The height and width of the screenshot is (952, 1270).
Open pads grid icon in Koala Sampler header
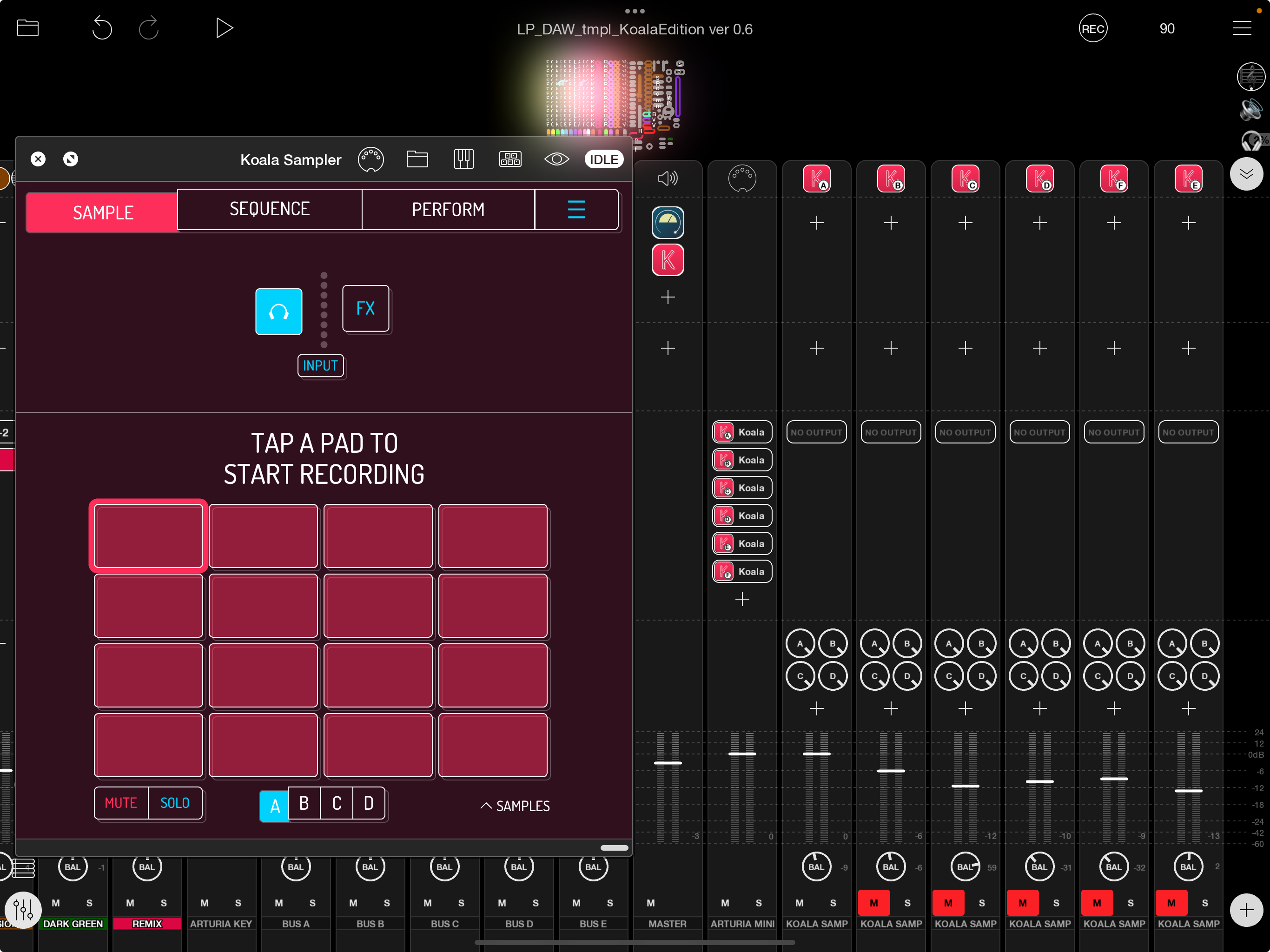tap(510, 159)
